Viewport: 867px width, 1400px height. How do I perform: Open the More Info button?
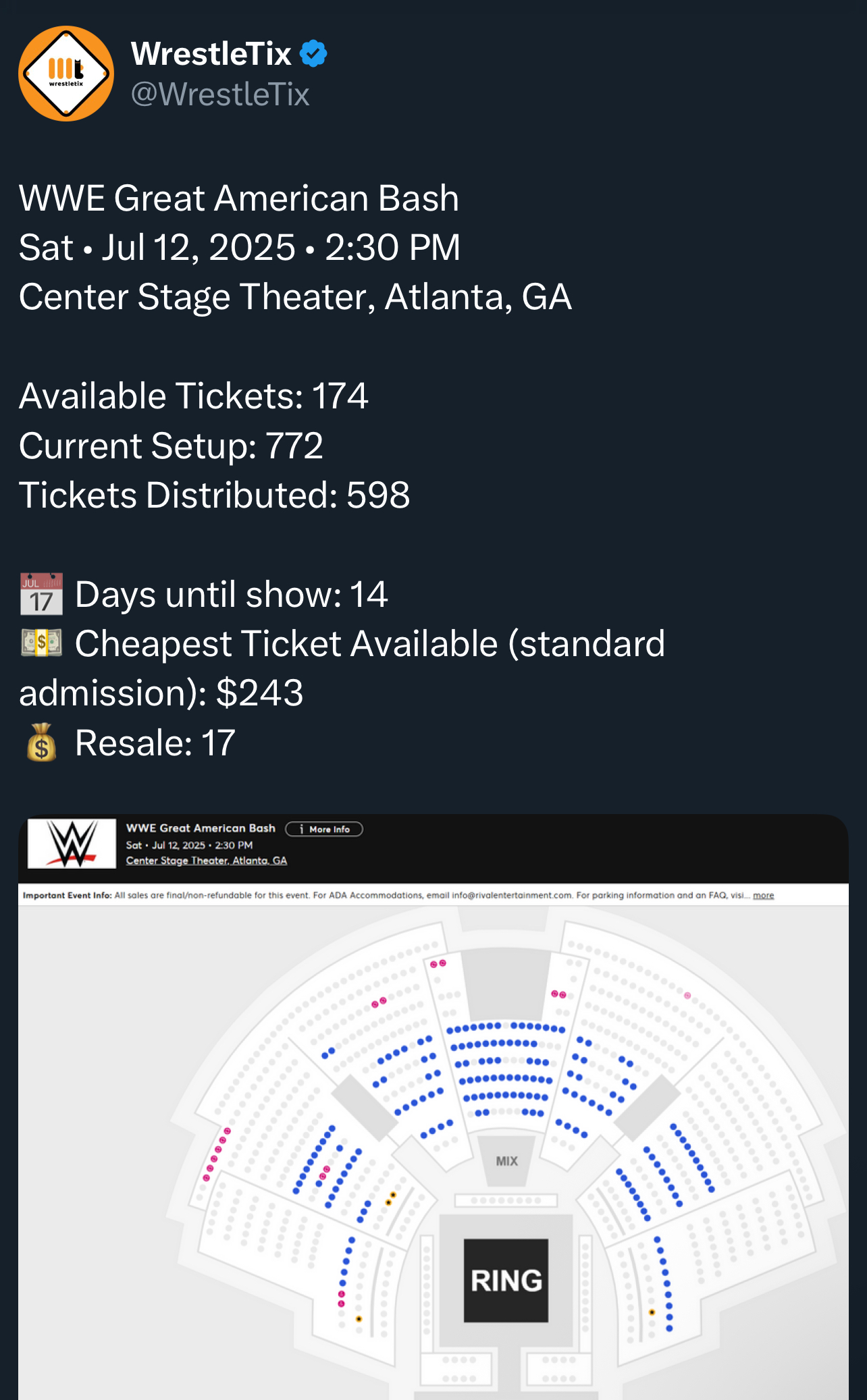[324, 829]
